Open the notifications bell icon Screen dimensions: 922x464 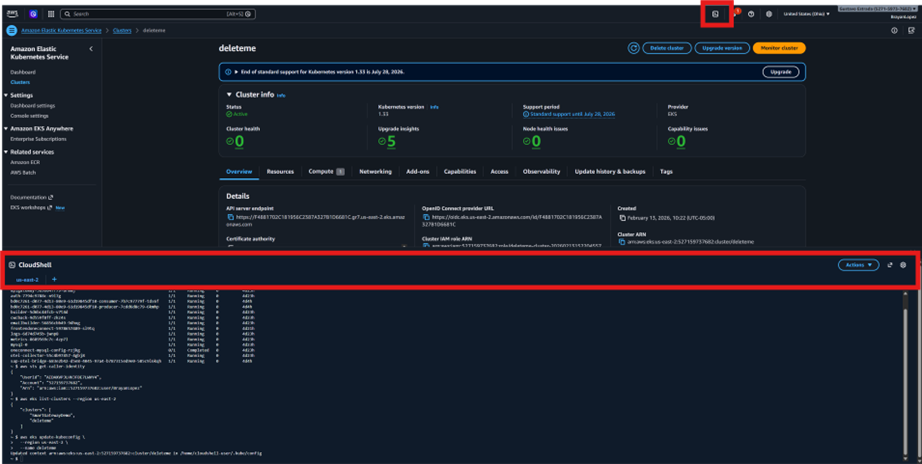735,14
